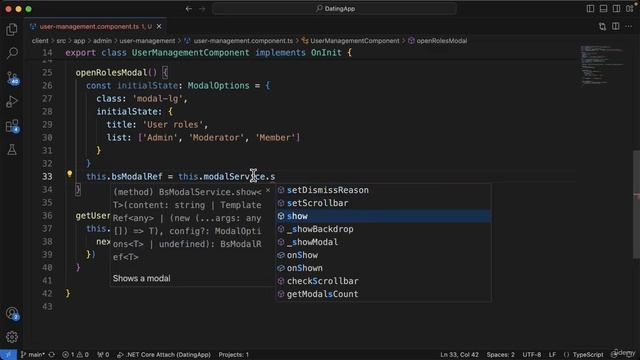Viewport: 640px width, 360px height.
Task: Click line number 25 in gutter
Action: tap(47, 73)
